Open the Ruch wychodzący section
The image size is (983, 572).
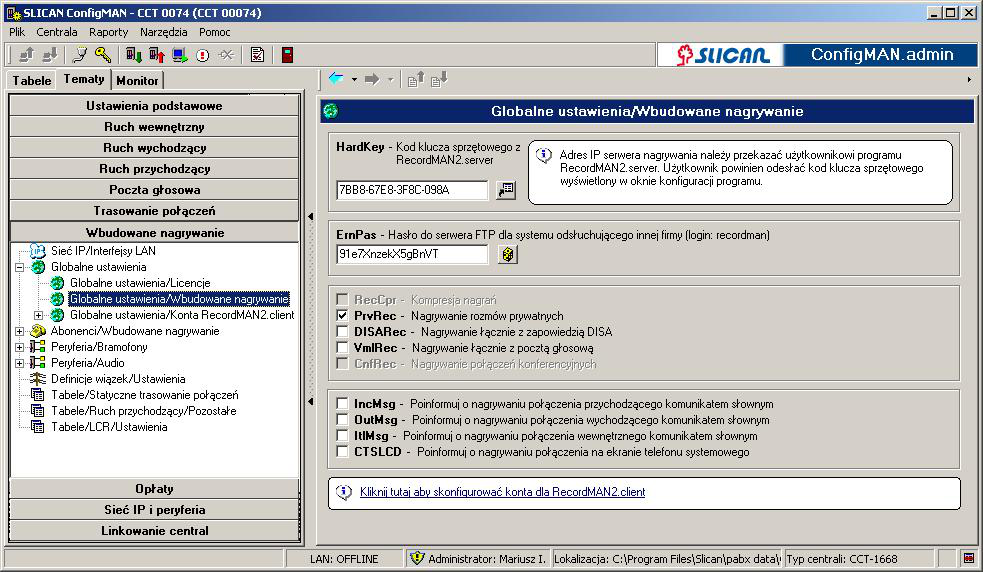coord(154,147)
